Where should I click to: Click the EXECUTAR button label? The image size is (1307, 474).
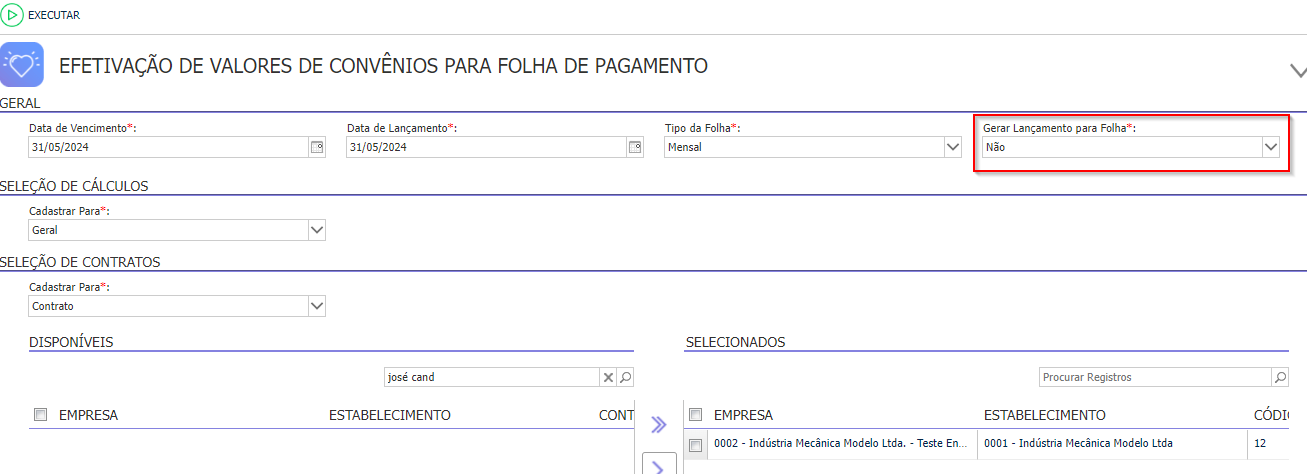[x=54, y=15]
